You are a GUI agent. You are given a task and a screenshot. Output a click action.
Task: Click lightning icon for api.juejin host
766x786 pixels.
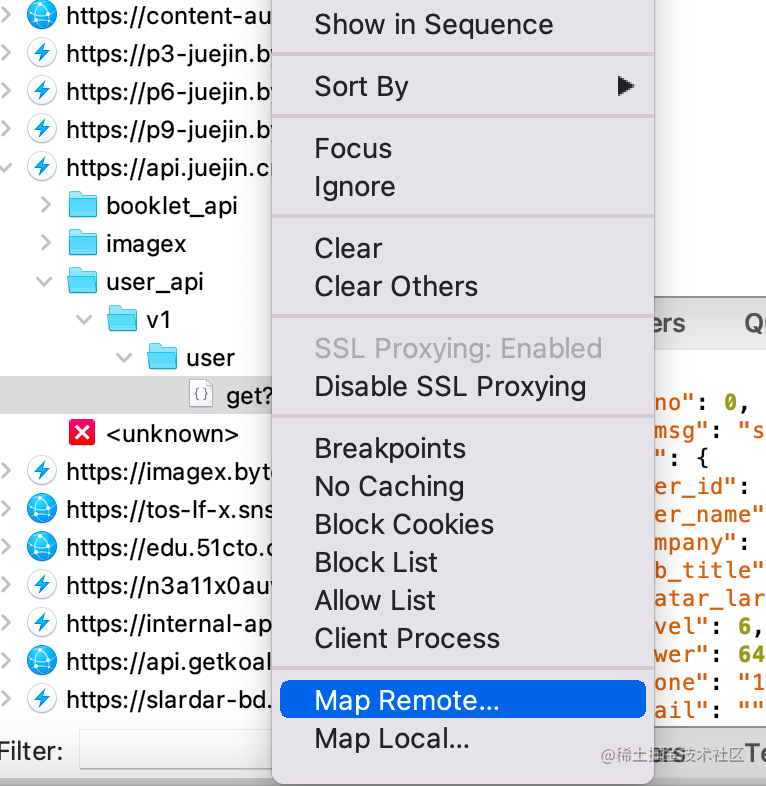pyautogui.click(x=42, y=167)
